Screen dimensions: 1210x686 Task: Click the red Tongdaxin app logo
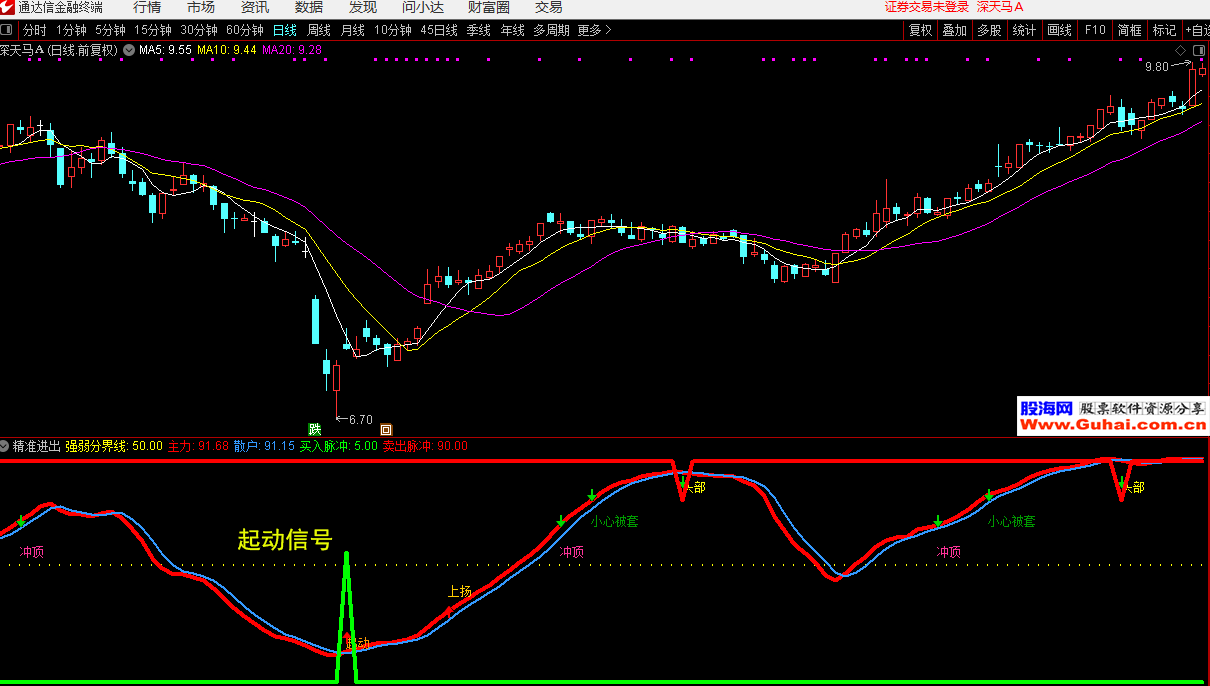8,7
